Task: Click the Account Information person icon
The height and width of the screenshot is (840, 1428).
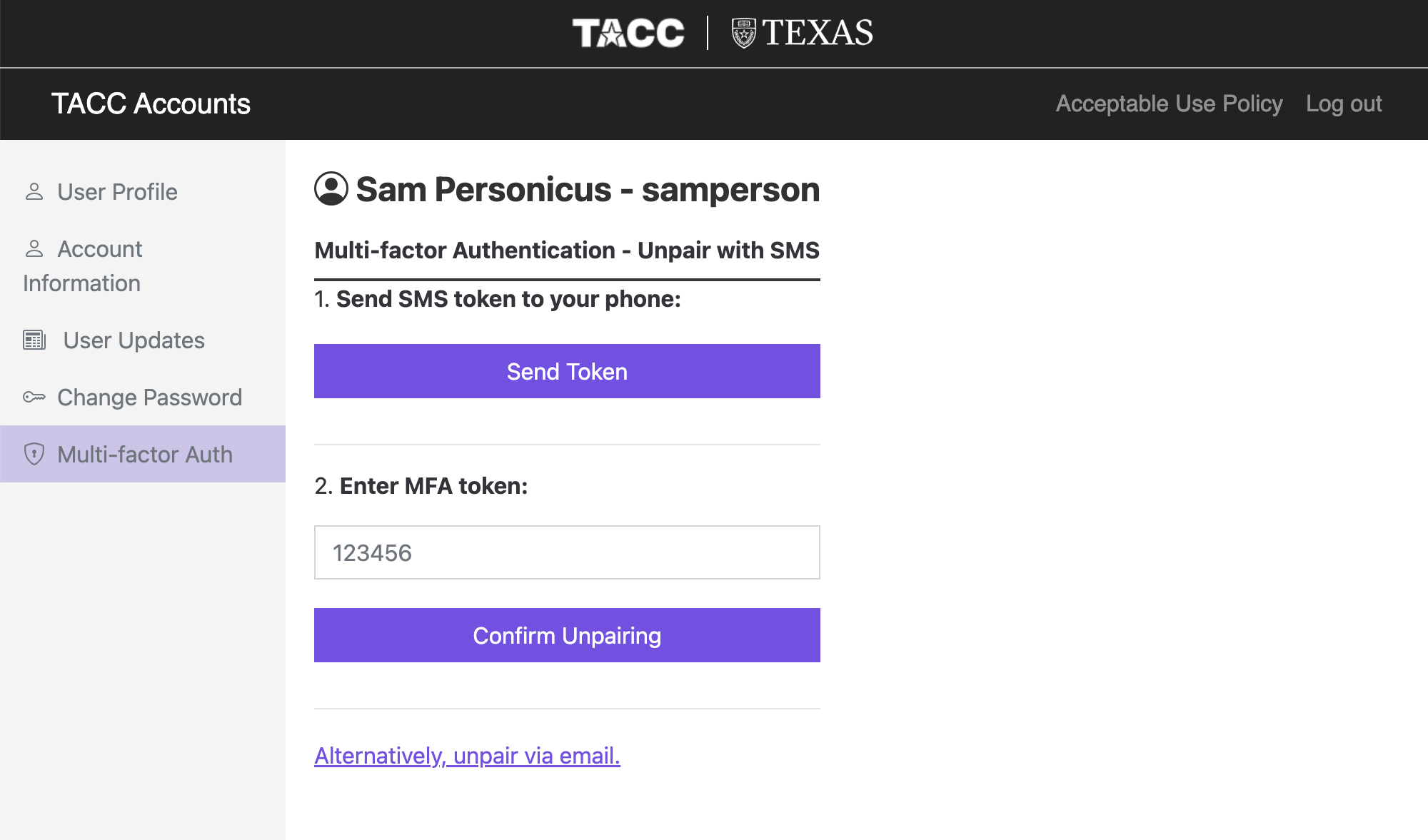Action: [34, 248]
